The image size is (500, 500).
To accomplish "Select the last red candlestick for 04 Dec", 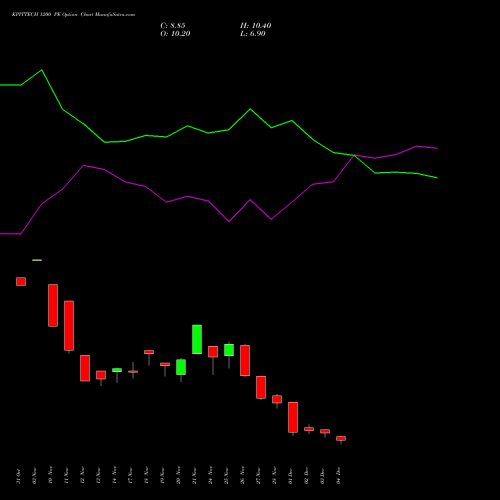I will (341, 439).
